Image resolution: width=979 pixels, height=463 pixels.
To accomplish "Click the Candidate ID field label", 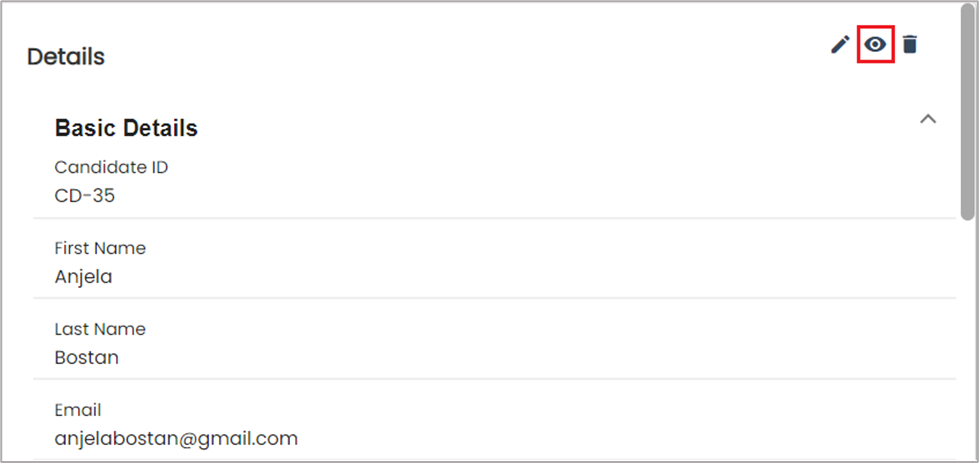I will 111,167.
